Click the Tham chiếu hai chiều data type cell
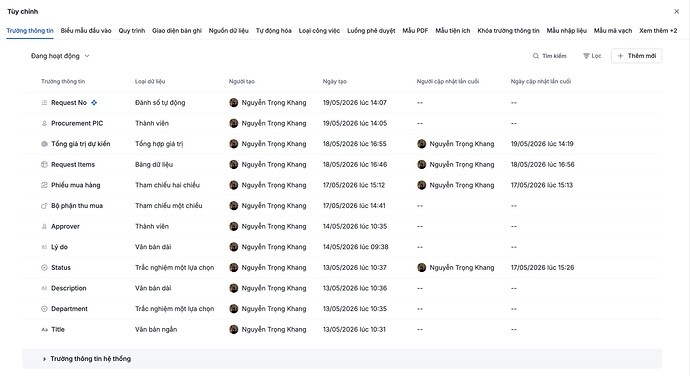690x376 pixels. (167, 185)
